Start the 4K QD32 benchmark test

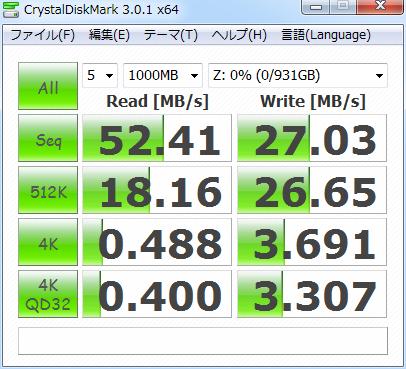point(48,294)
